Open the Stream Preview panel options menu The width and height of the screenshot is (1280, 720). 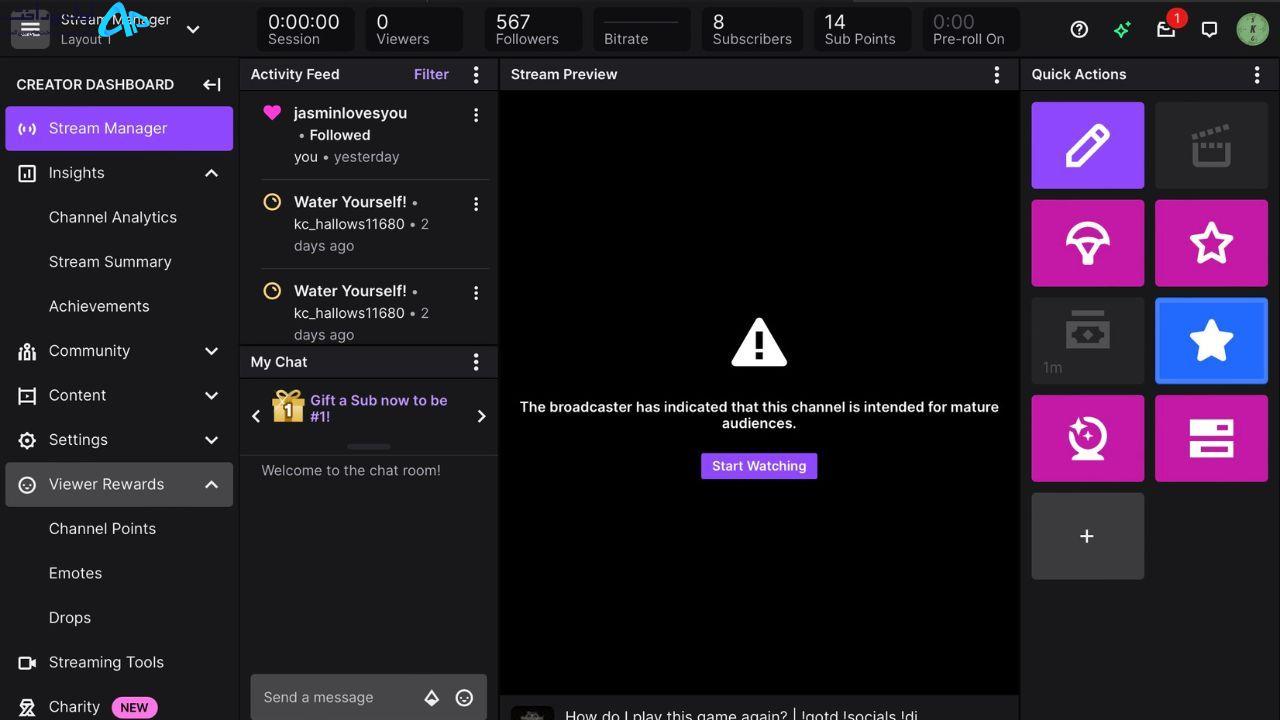point(996,75)
